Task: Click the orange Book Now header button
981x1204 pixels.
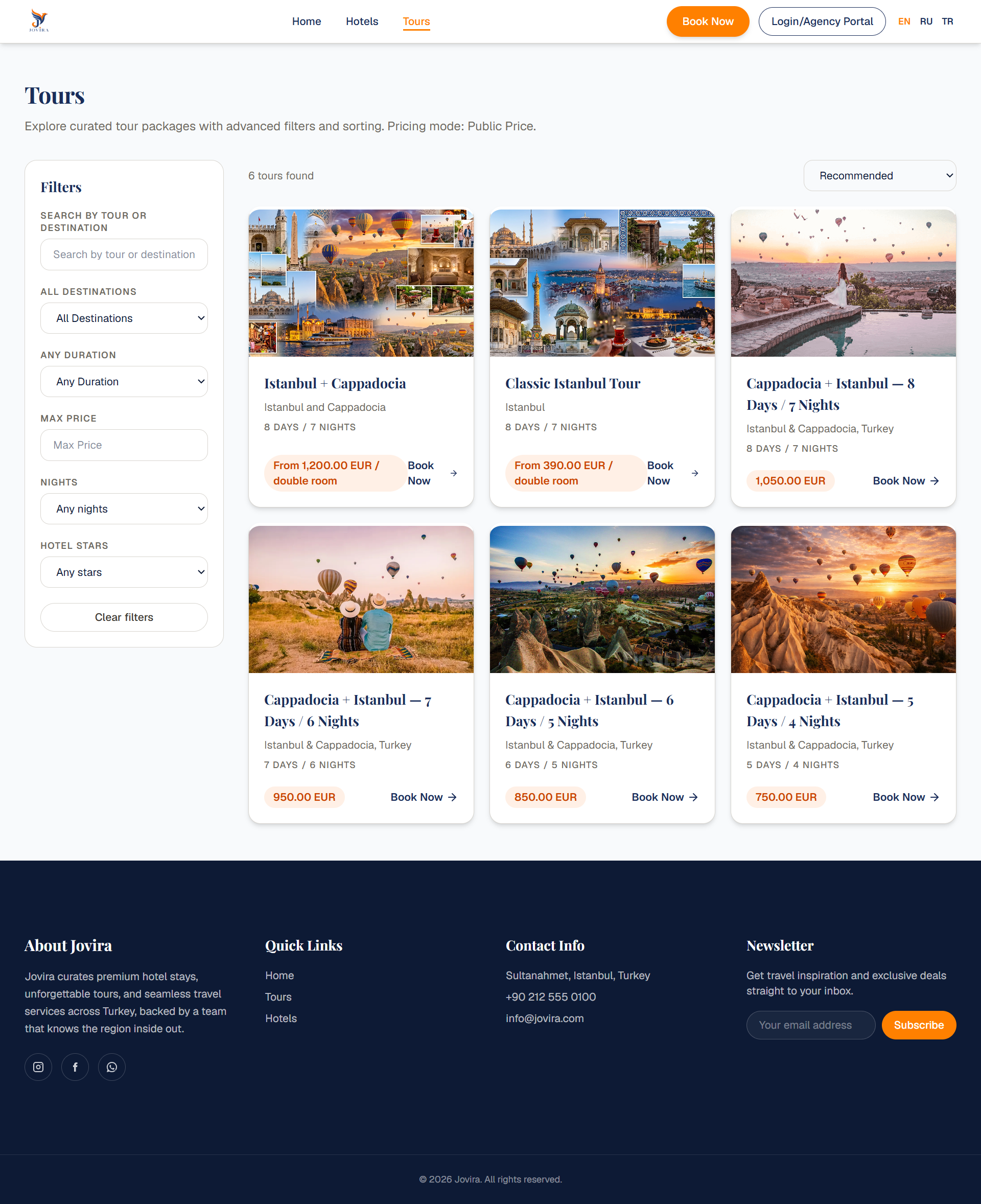Action: click(708, 21)
